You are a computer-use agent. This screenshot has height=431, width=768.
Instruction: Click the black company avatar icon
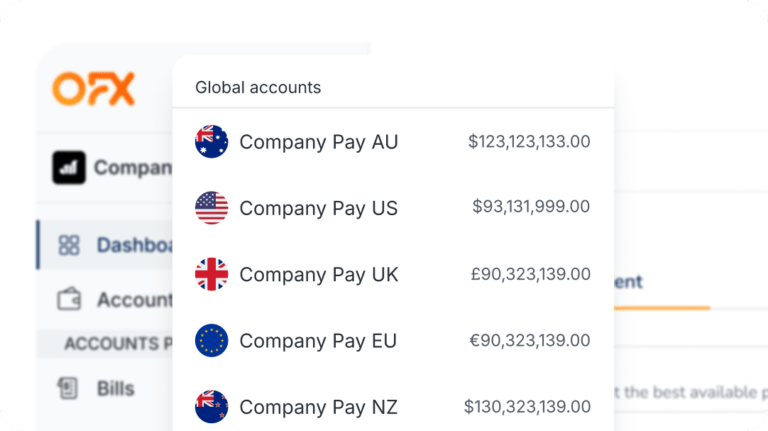69,167
